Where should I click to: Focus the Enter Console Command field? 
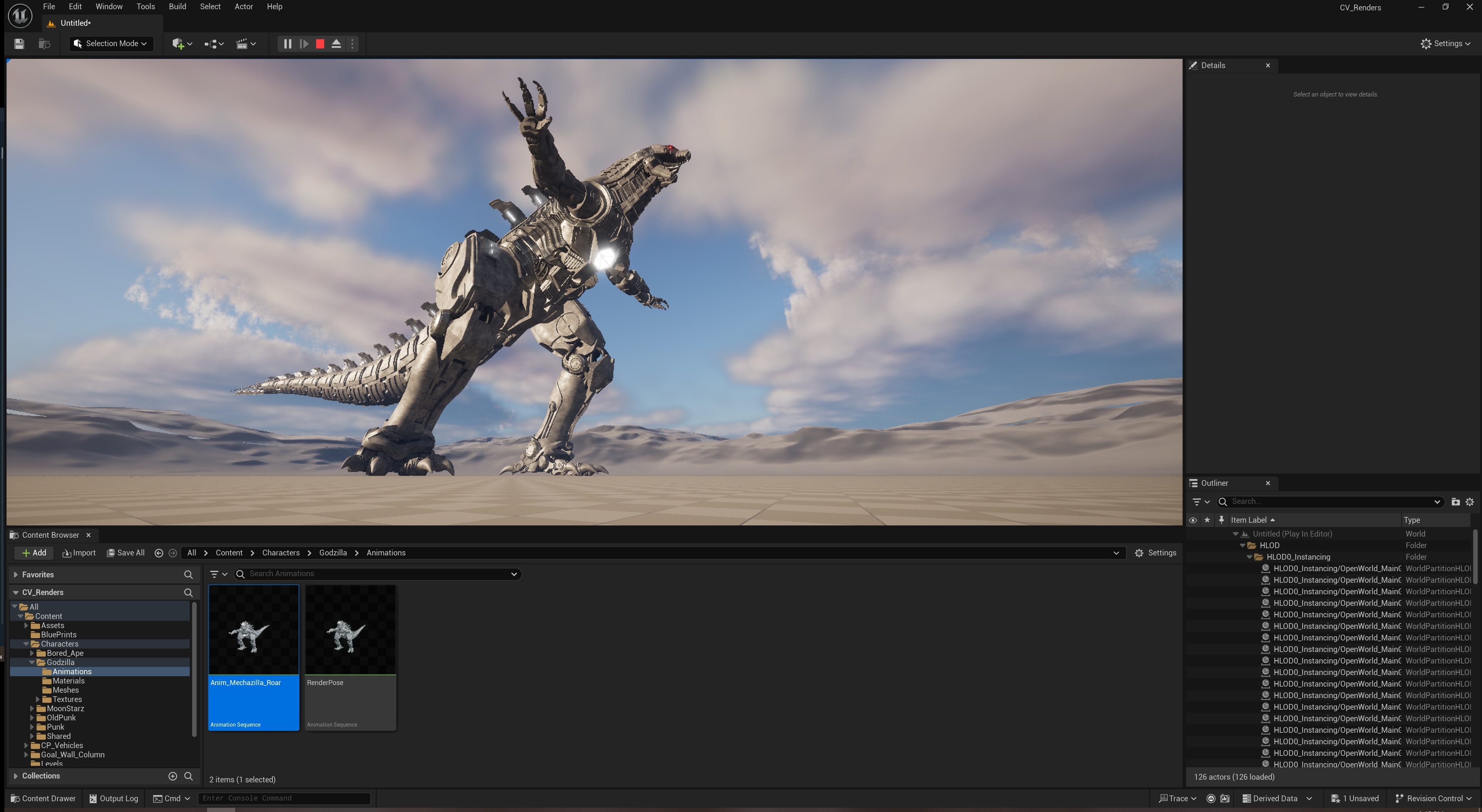[284, 799]
